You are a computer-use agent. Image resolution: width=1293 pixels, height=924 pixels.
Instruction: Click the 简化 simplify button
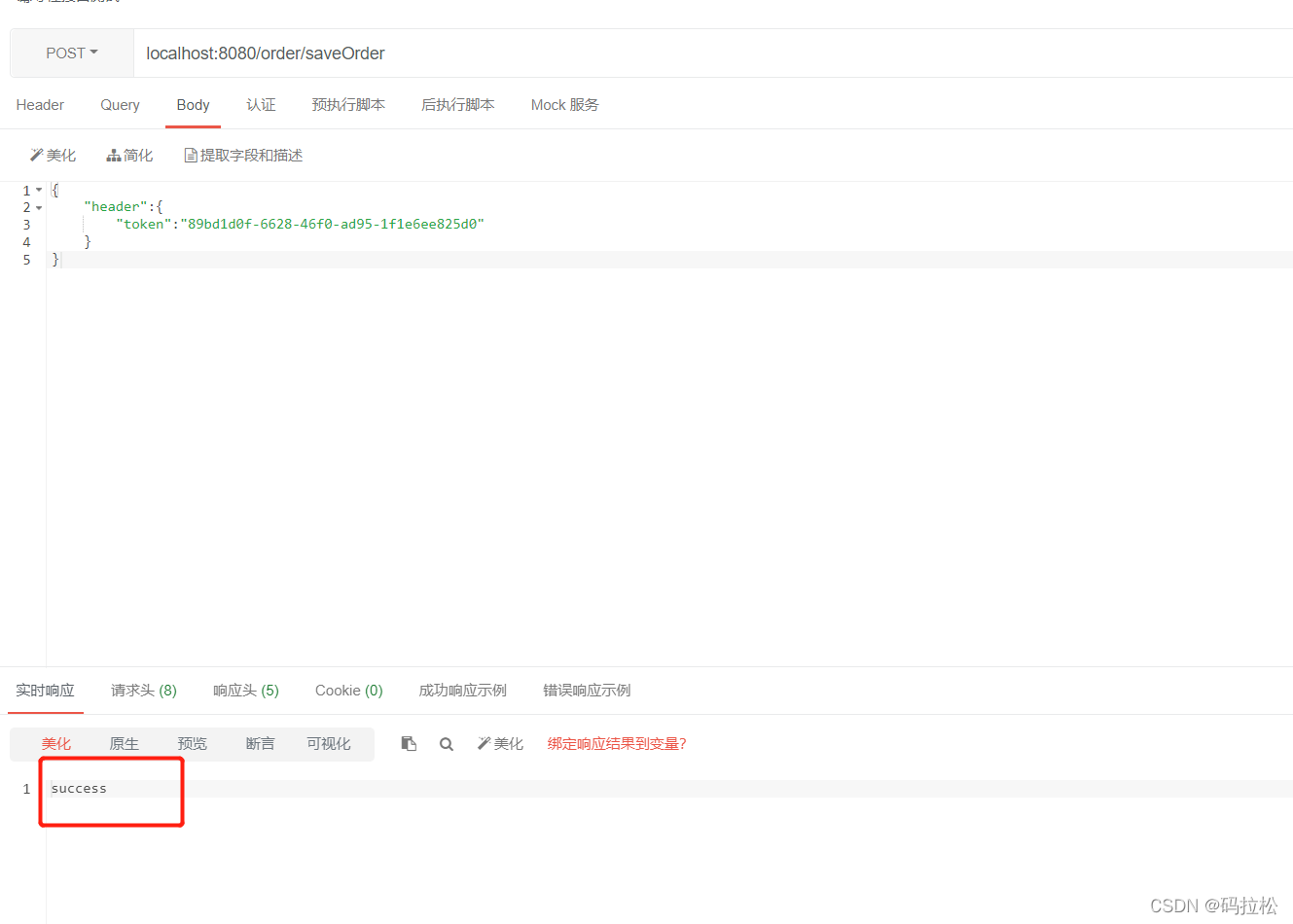130,156
